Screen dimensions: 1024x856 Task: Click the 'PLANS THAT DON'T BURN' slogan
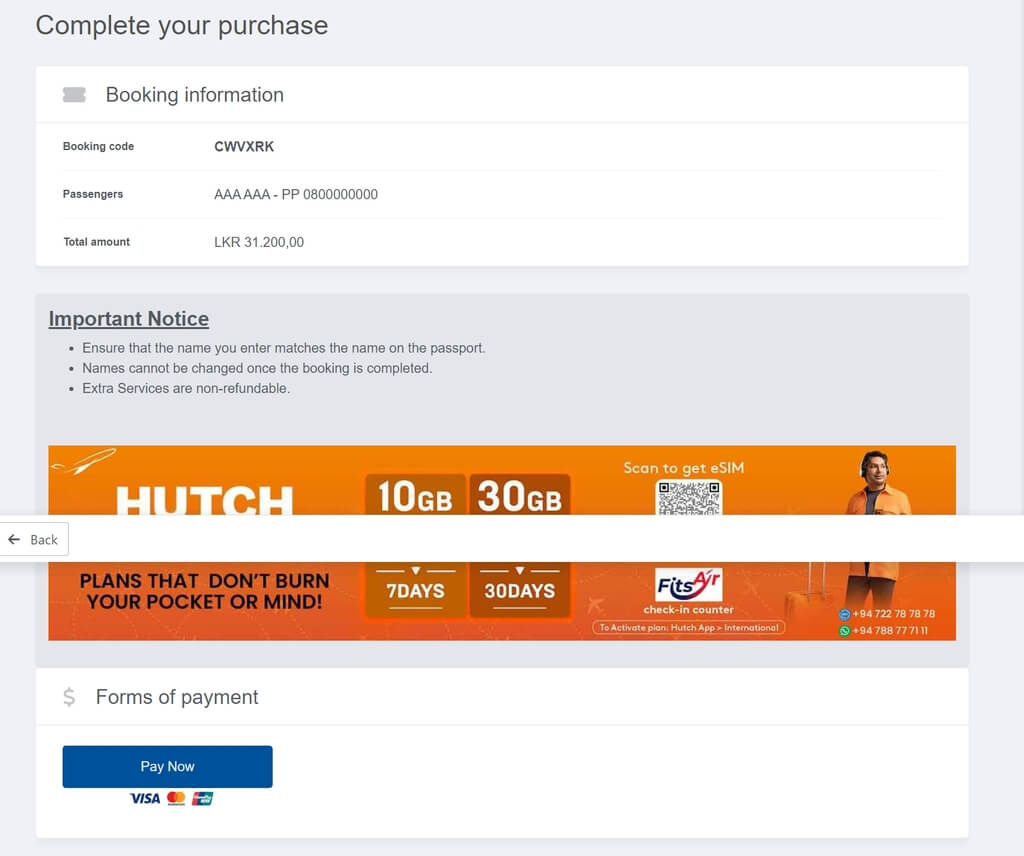204,591
